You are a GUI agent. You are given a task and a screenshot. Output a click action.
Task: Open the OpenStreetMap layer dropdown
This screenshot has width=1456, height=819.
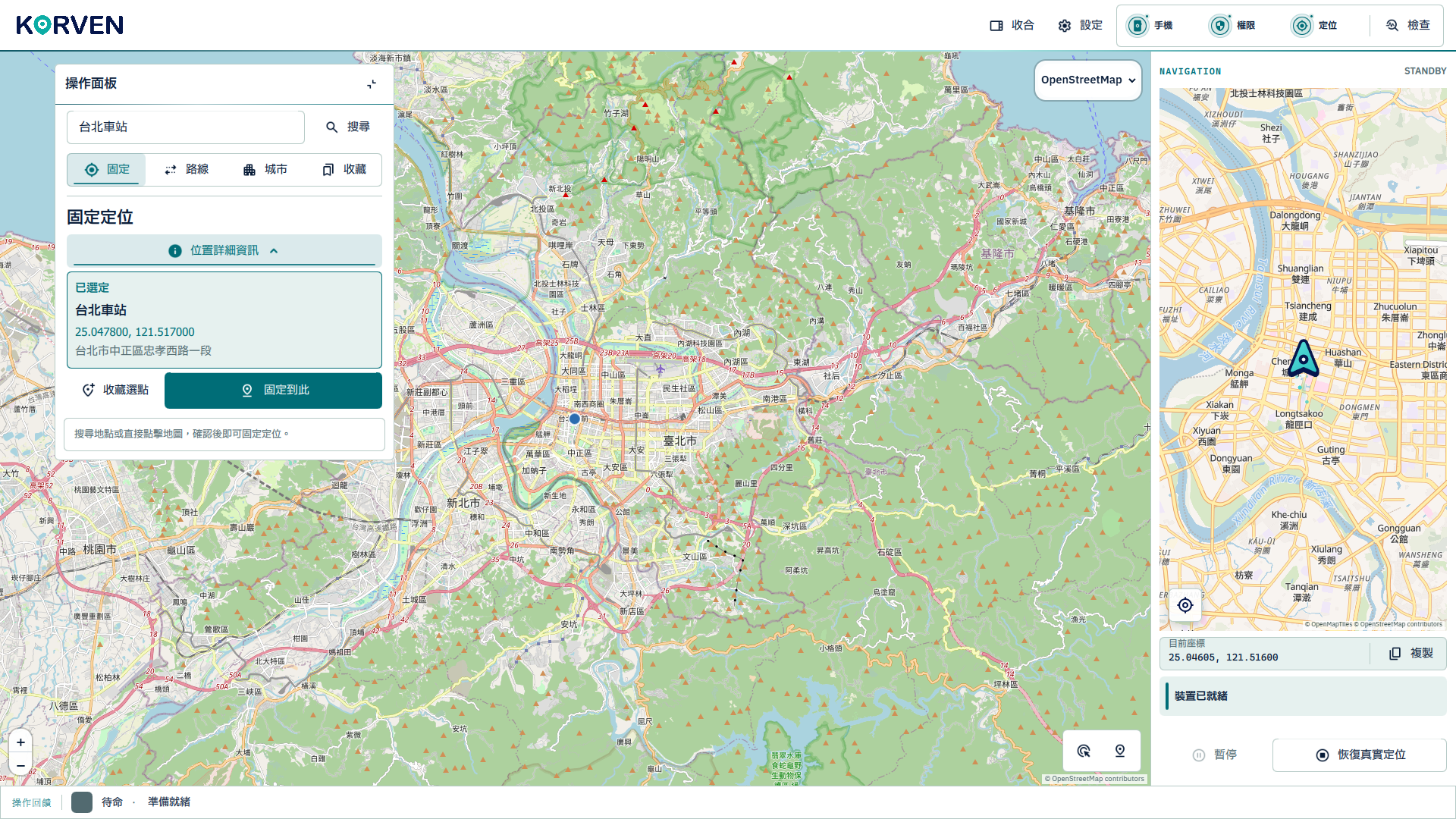pos(1088,80)
